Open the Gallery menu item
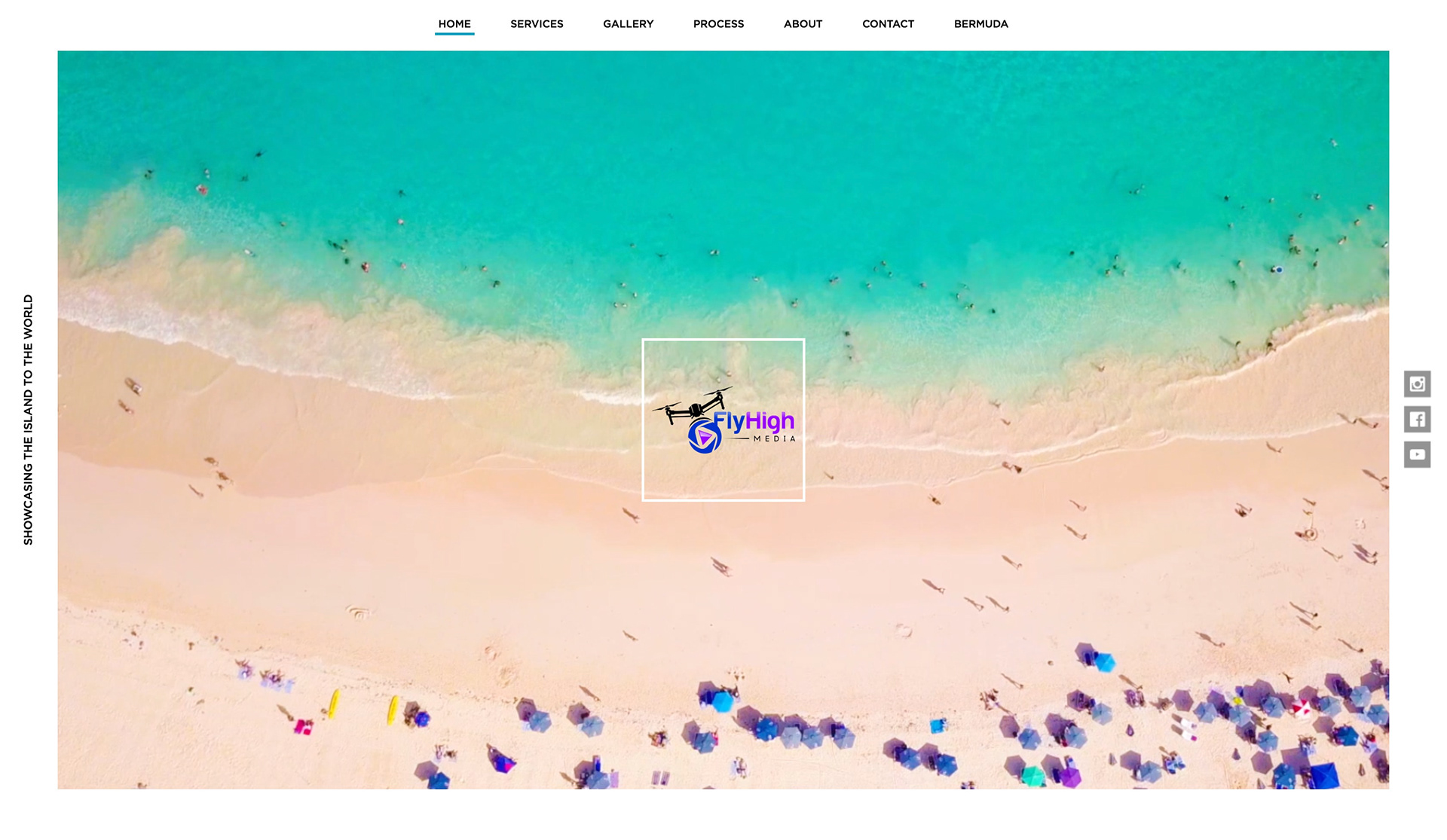This screenshot has height=840, width=1447. tap(628, 24)
